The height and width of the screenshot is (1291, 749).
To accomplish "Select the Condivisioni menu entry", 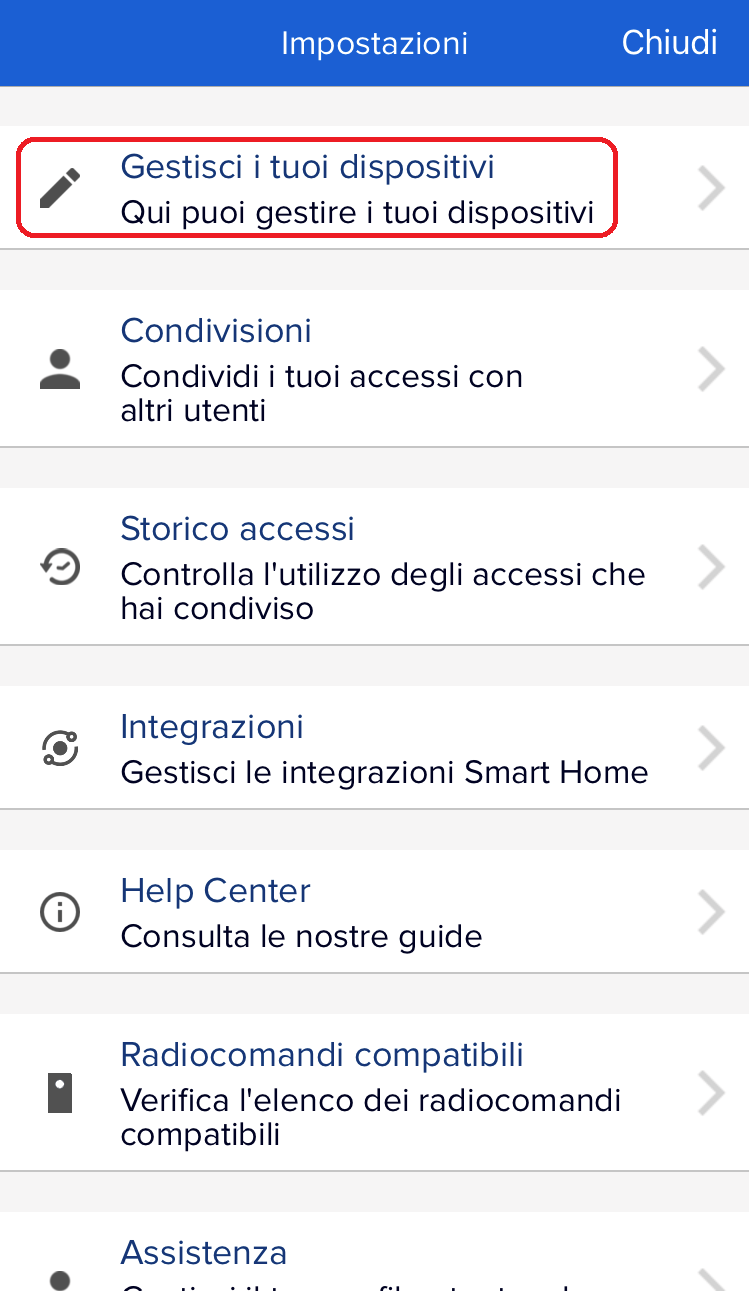I will [x=216, y=331].
